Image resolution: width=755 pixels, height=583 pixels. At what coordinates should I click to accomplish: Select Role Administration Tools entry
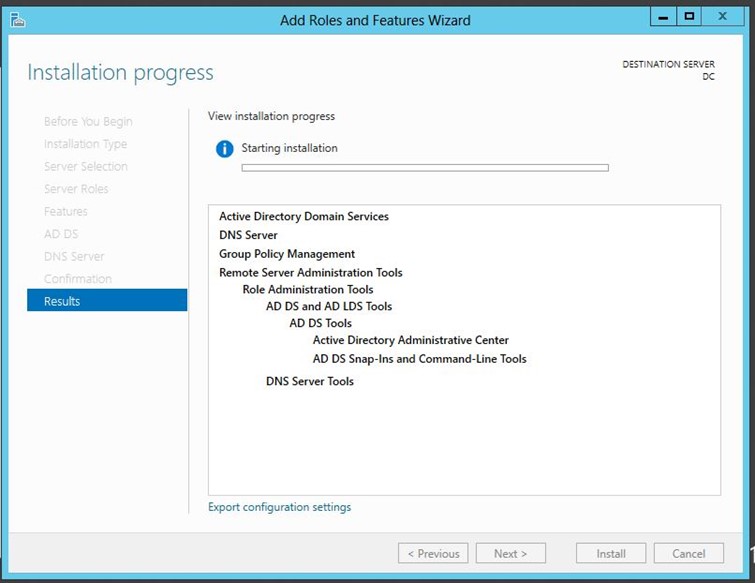[308, 289]
